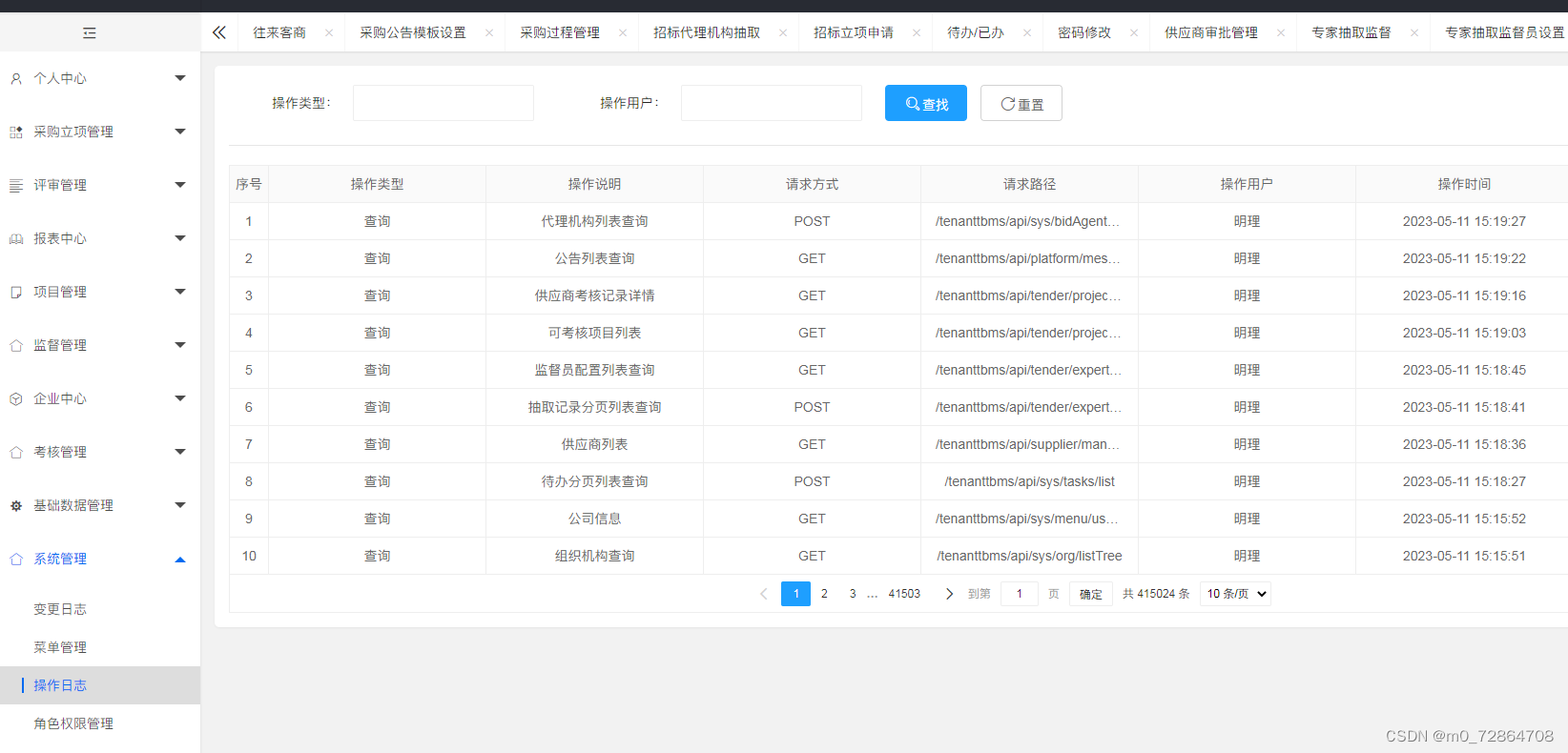Click the 评审管理 list icon
Screen dimensions: 1568x753
16,186
